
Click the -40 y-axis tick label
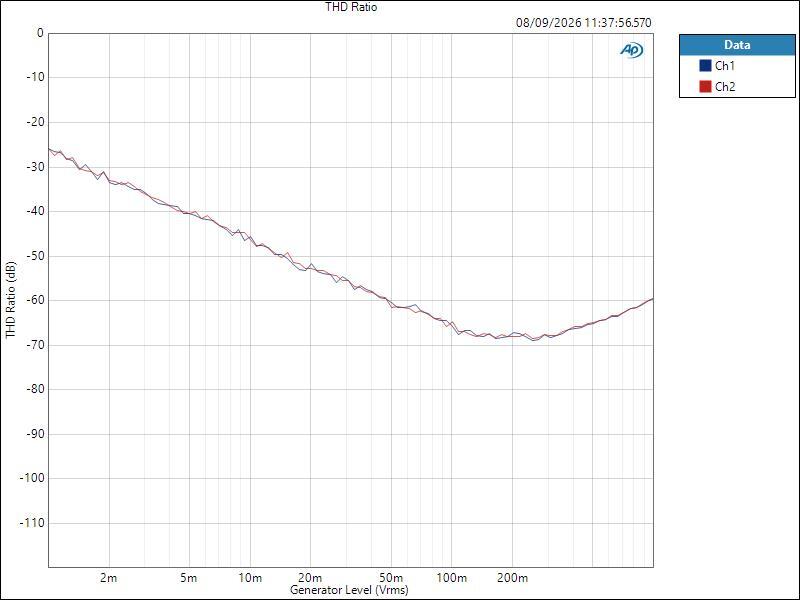click(x=35, y=211)
